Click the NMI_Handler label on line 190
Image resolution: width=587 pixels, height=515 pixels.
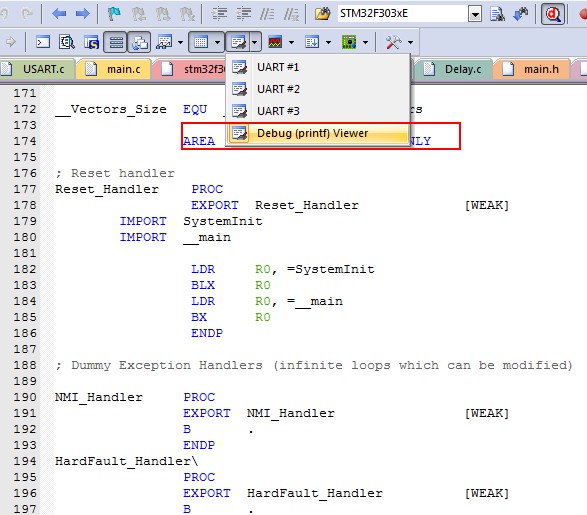tap(99, 397)
